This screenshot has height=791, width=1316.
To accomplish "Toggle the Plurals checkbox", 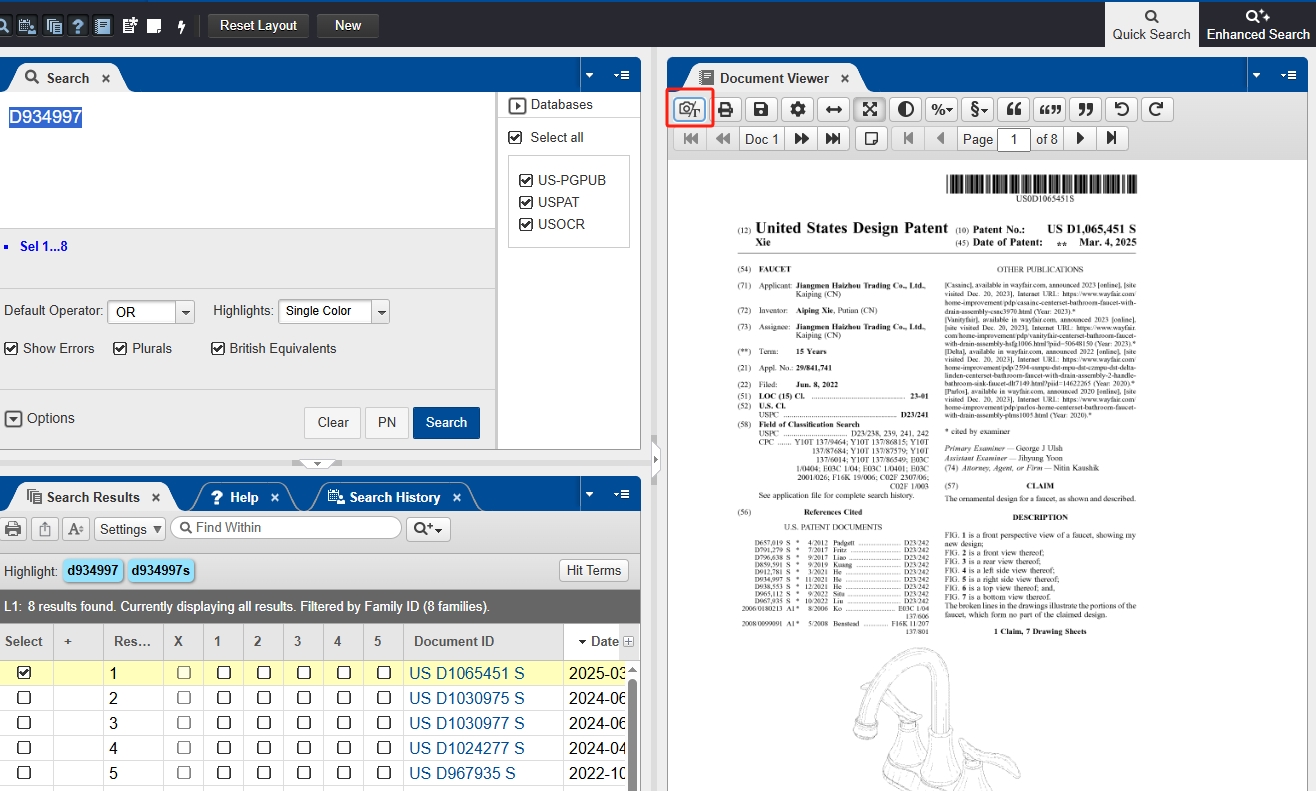I will [120, 349].
